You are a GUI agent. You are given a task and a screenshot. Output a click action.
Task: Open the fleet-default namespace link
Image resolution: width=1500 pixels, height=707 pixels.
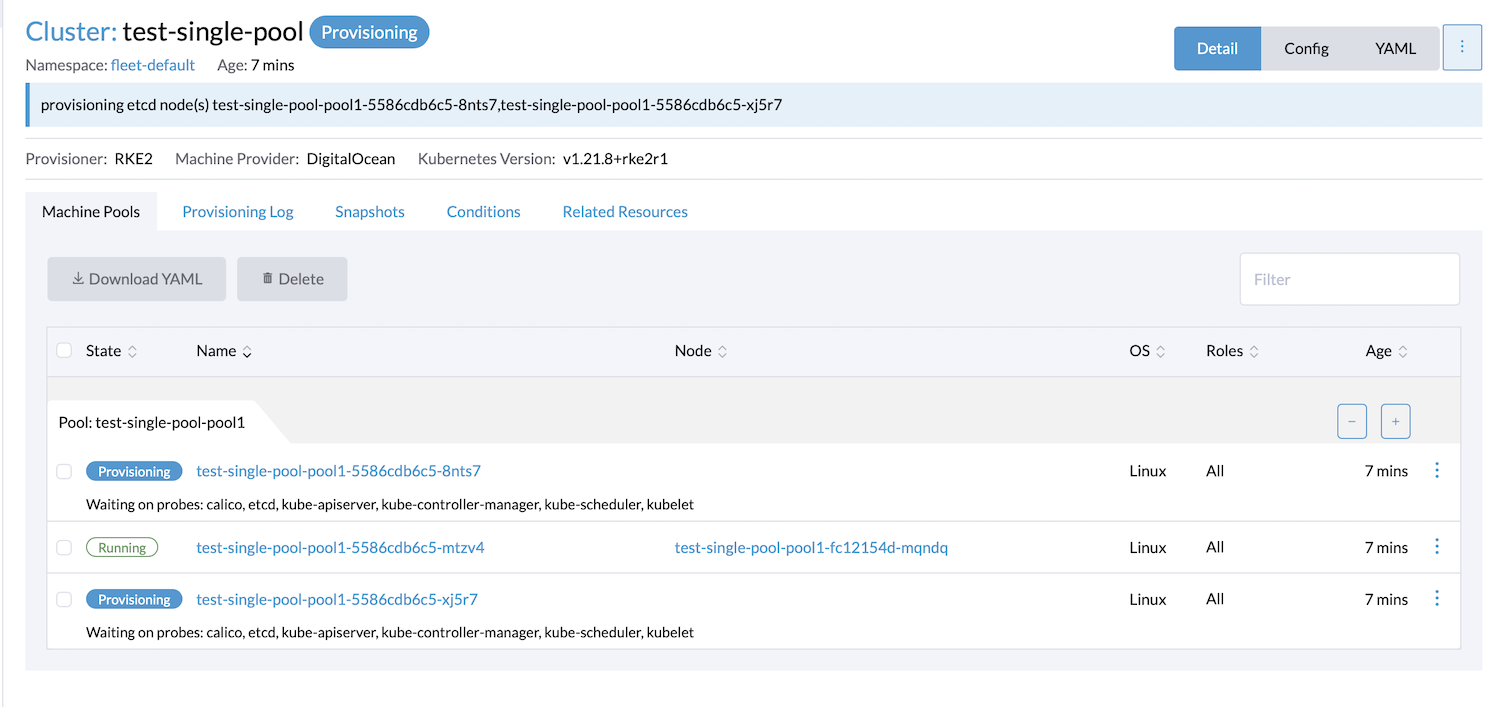153,64
